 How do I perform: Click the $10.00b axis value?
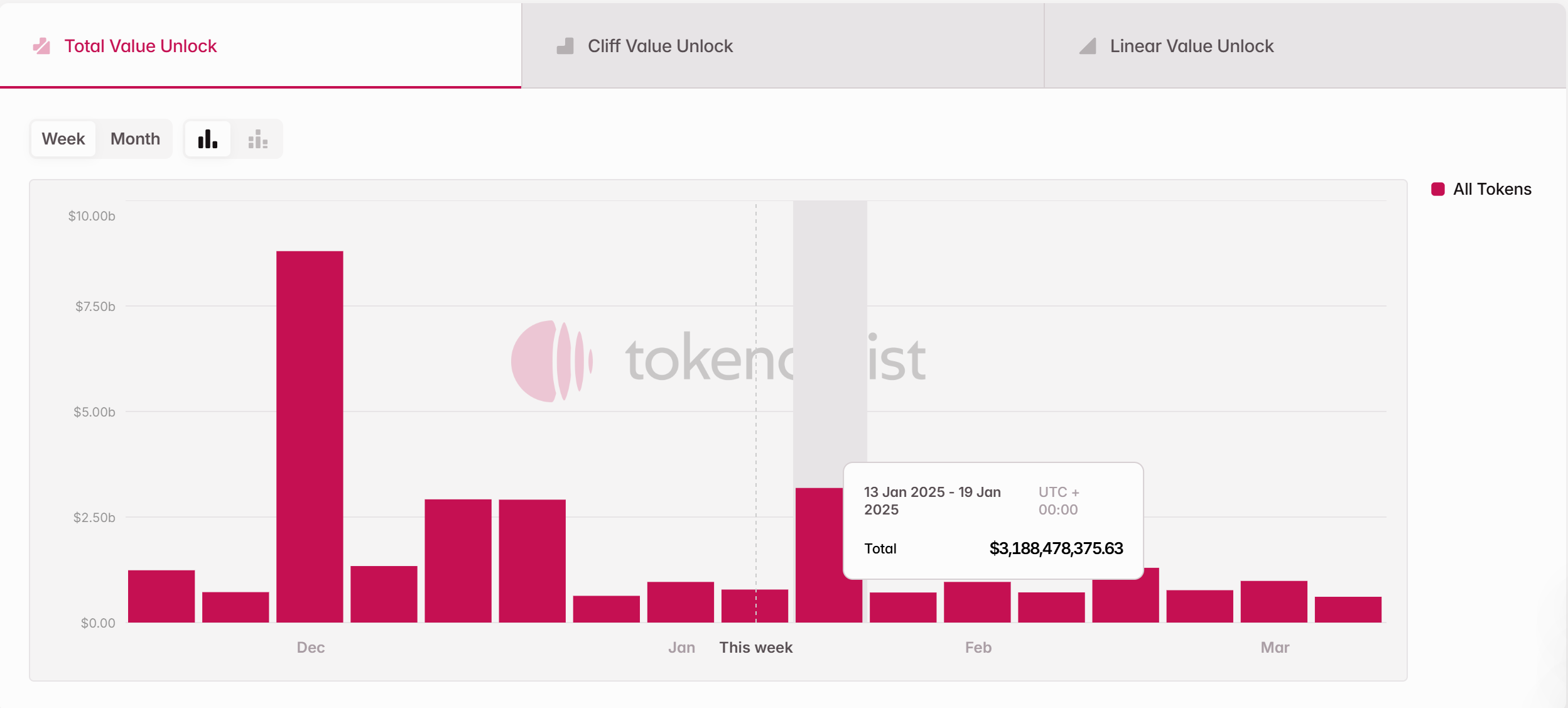pos(92,216)
